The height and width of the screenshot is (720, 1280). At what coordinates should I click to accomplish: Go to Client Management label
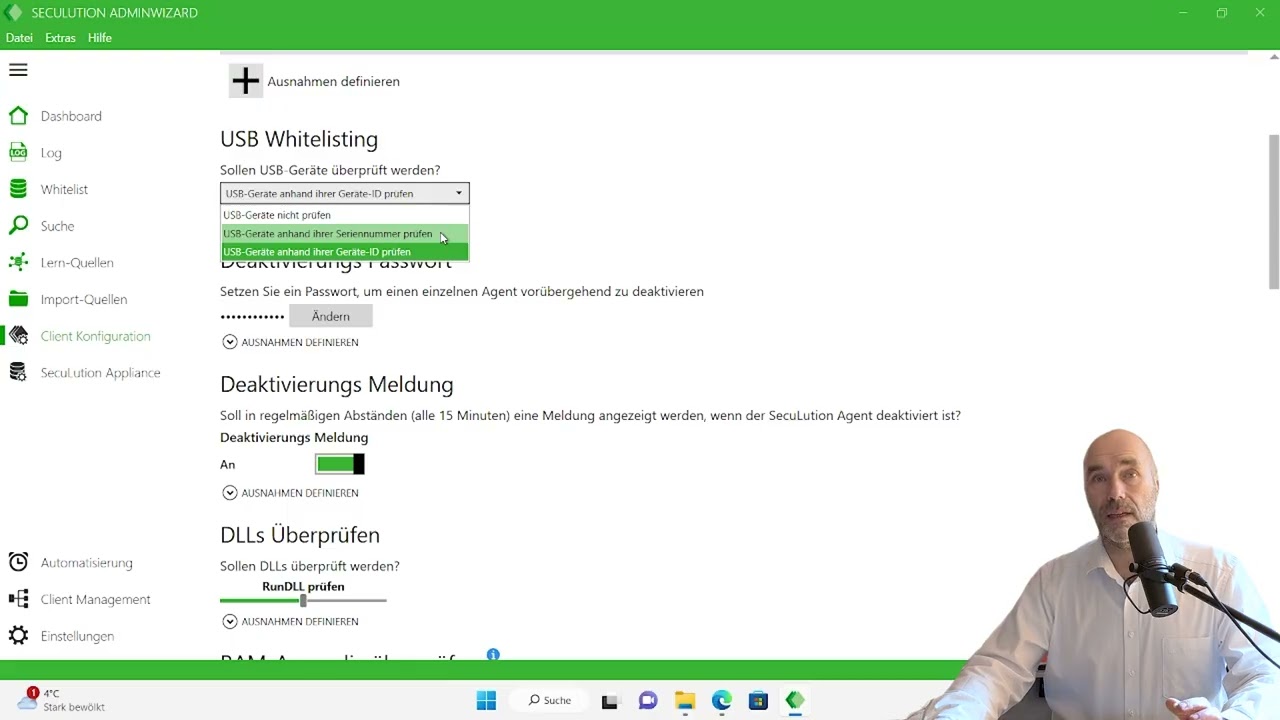[96, 599]
